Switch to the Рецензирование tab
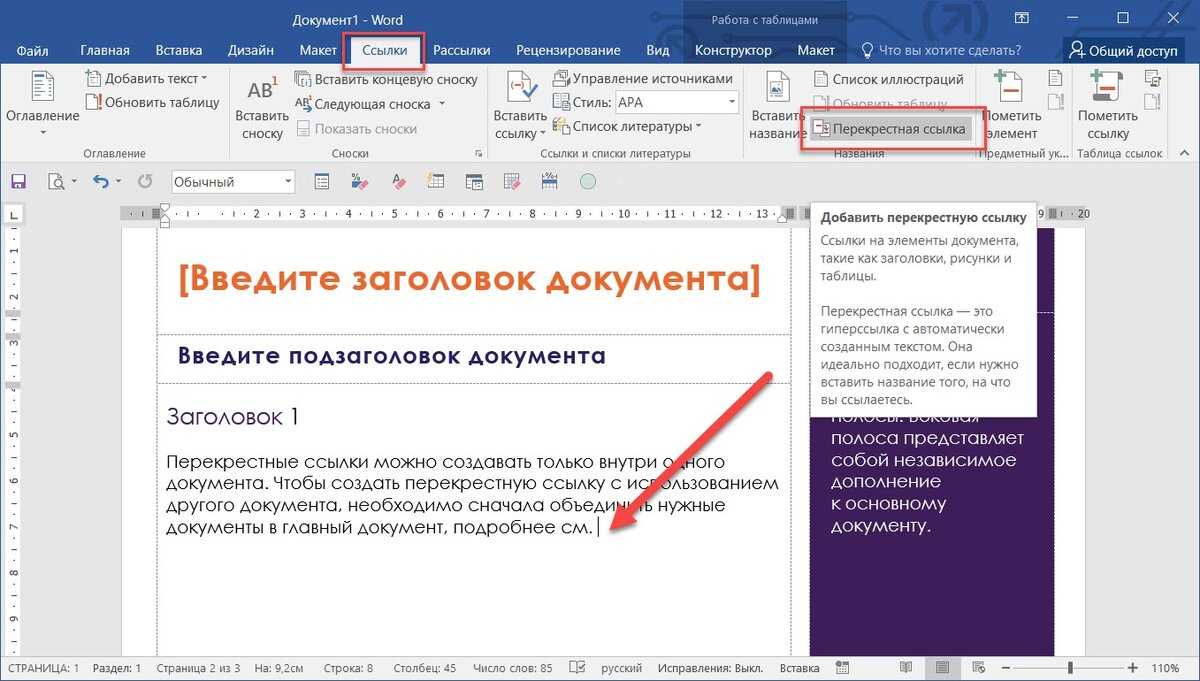This screenshot has height=681, width=1200. point(568,50)
